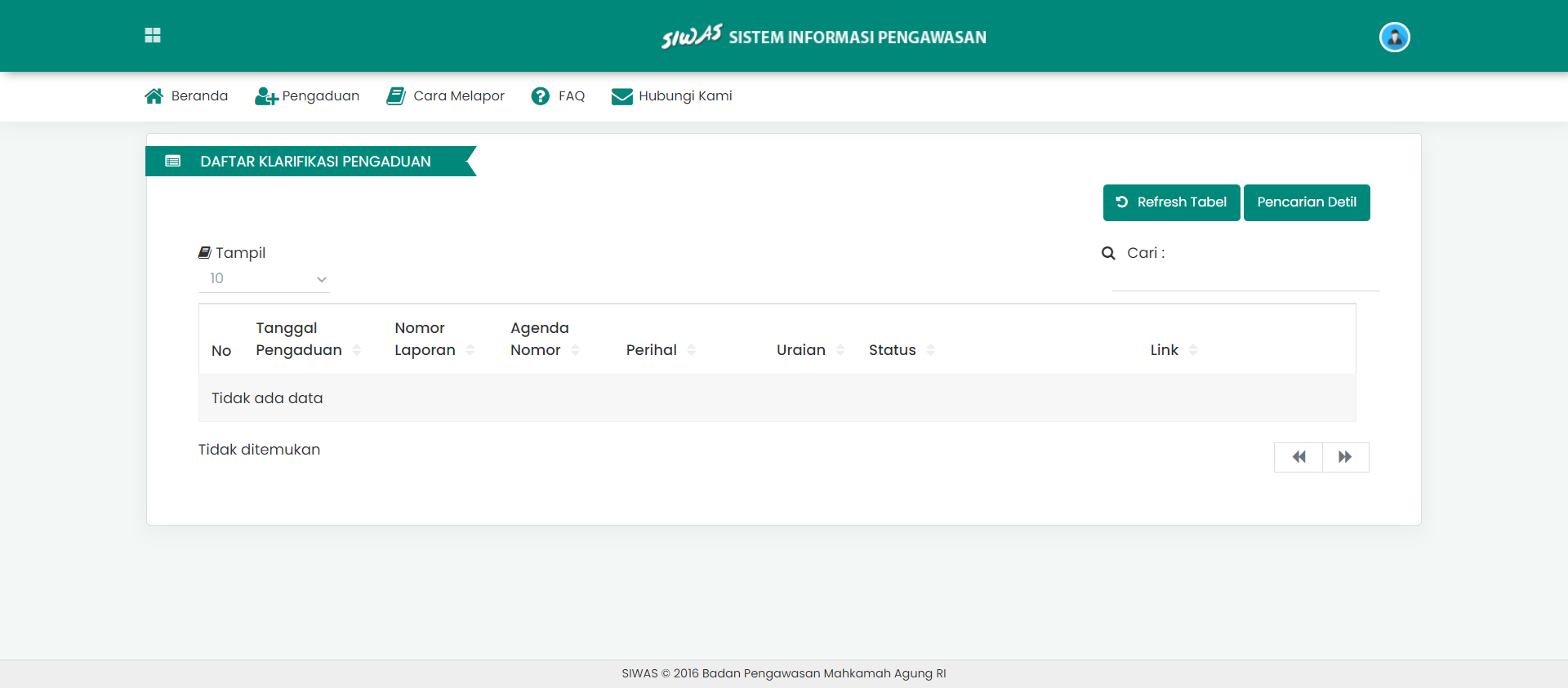Click the Pencarian Detil button
The height and width of the screenshot is (688, 1568).
click(1306, 202)
